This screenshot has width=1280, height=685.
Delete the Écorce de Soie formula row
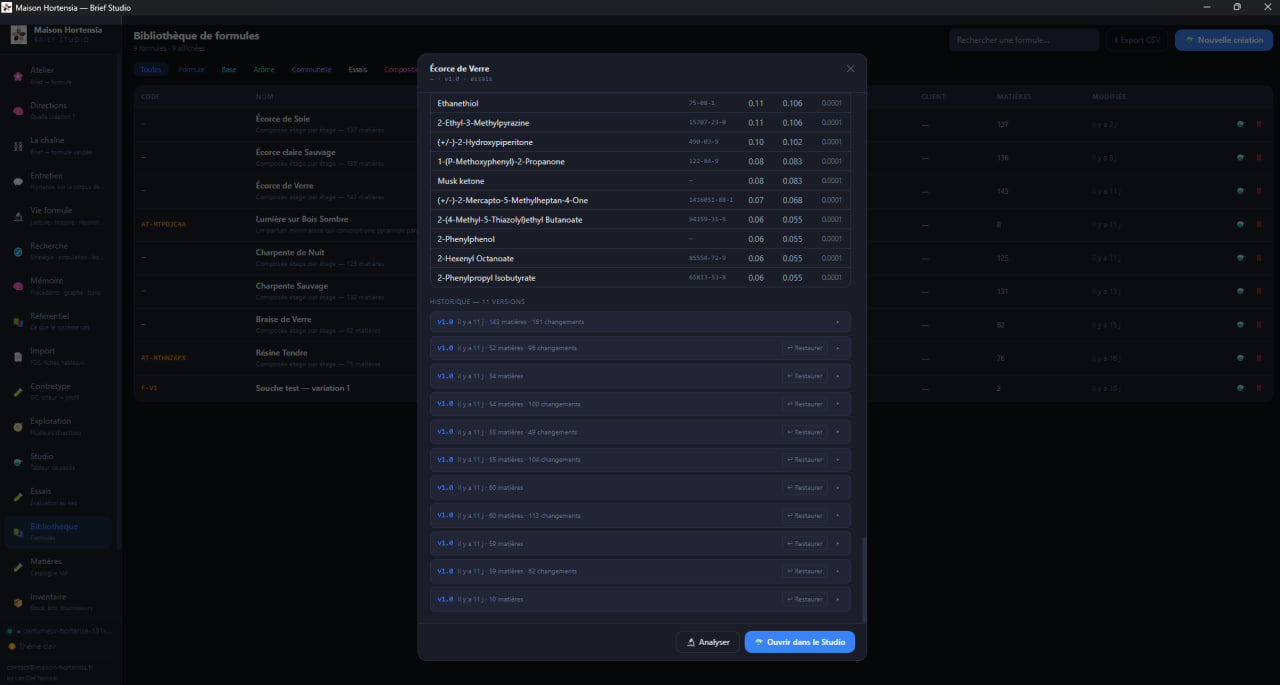1259,124
